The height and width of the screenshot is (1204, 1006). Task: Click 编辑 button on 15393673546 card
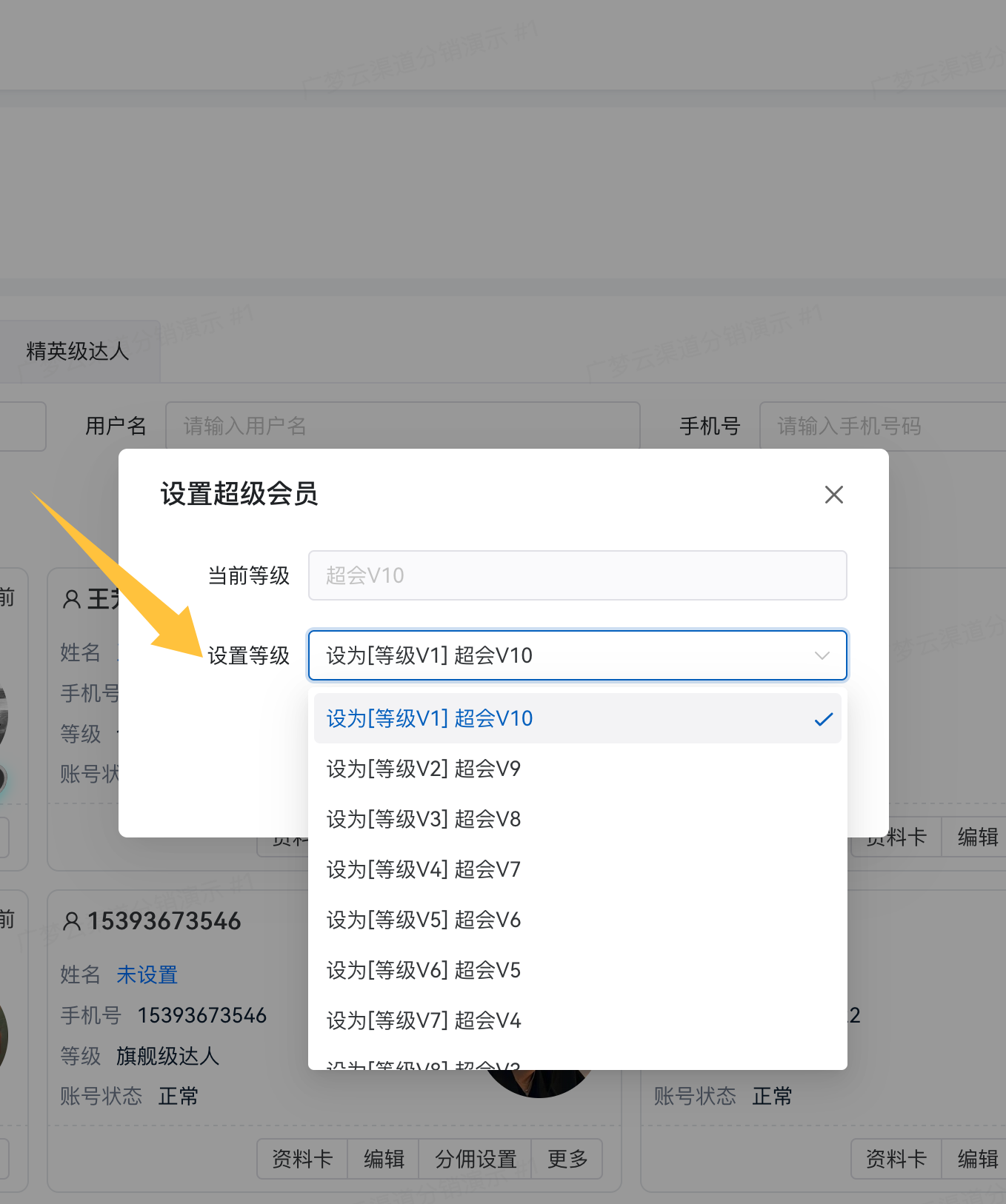click(384, 1159)
